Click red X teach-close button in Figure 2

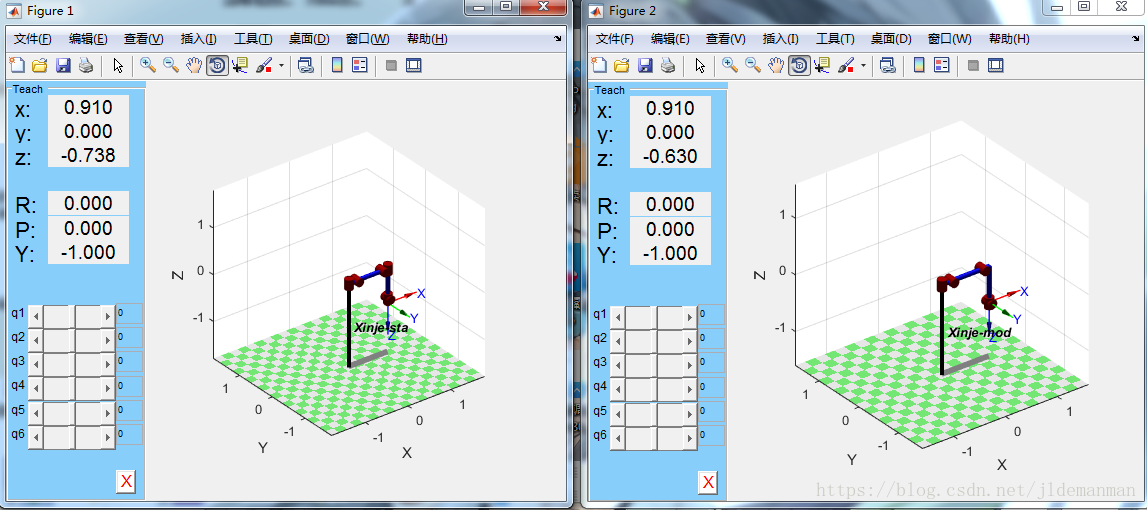tap(708, 482)
